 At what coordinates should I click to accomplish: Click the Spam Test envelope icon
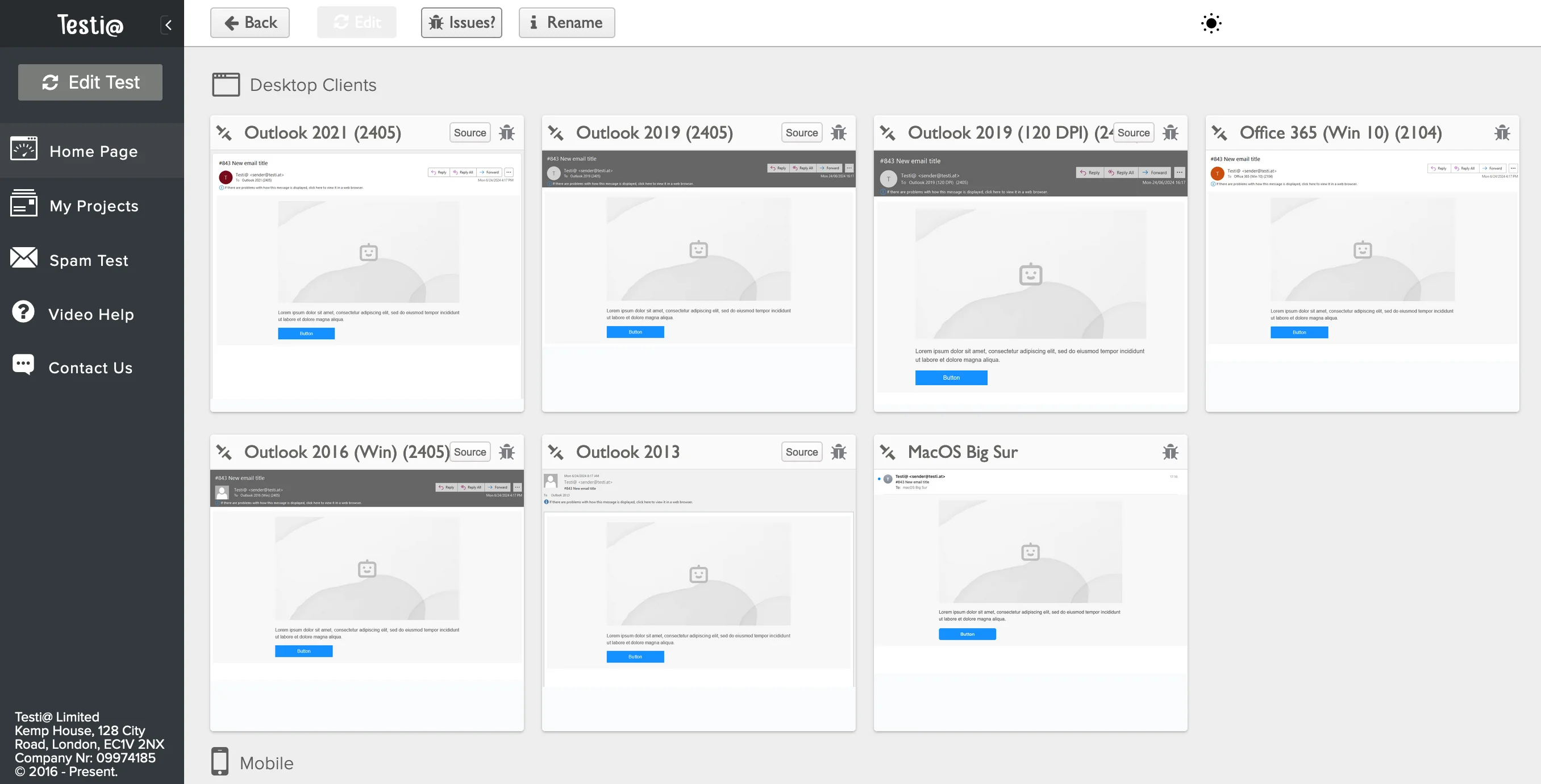[24, 257]
